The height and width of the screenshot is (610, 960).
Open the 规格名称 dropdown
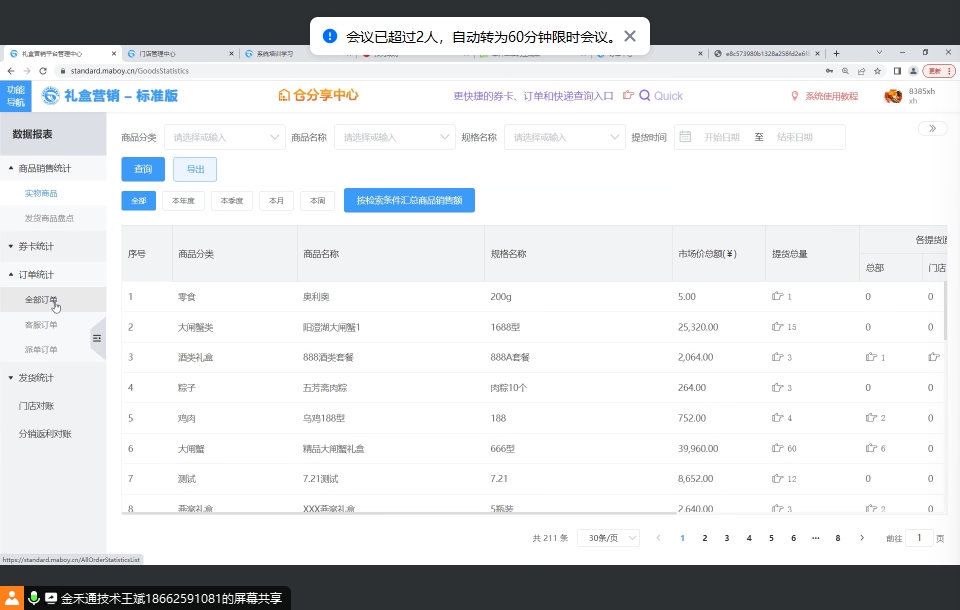(564, 137)
